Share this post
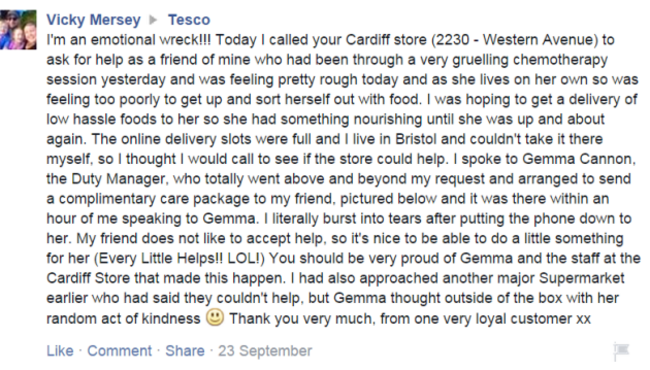650x370 pixels. click(185, 351)
